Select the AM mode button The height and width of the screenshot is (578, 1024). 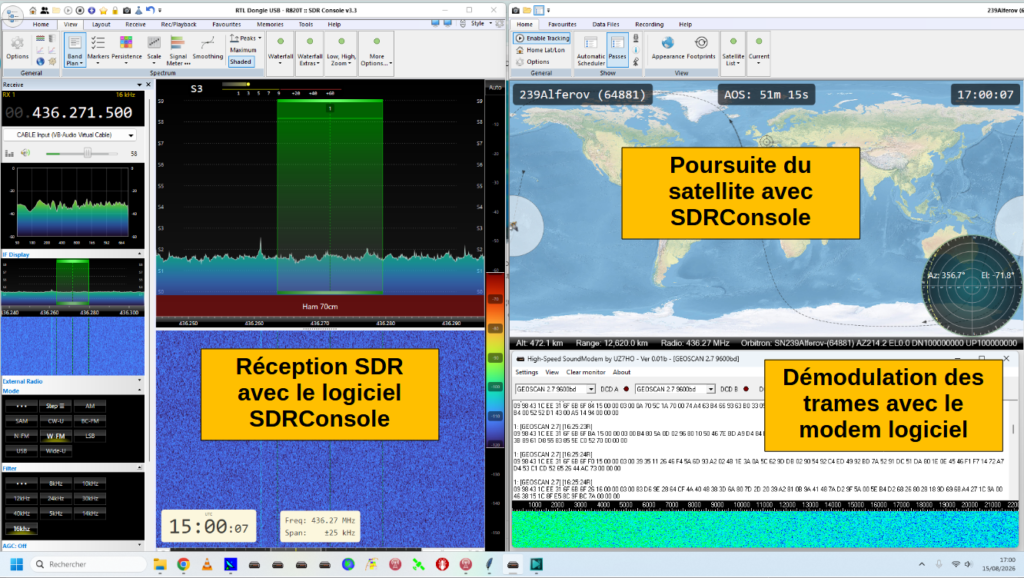pyautogui.click(x=90, y=406)
